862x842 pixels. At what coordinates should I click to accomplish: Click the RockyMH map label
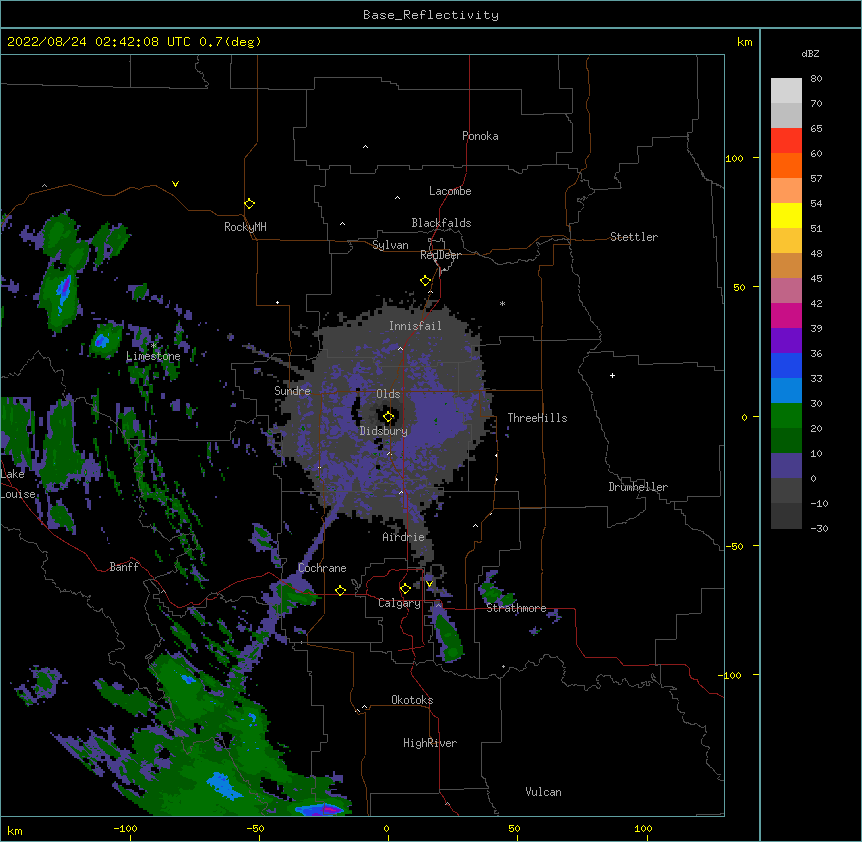pos(245,227)
